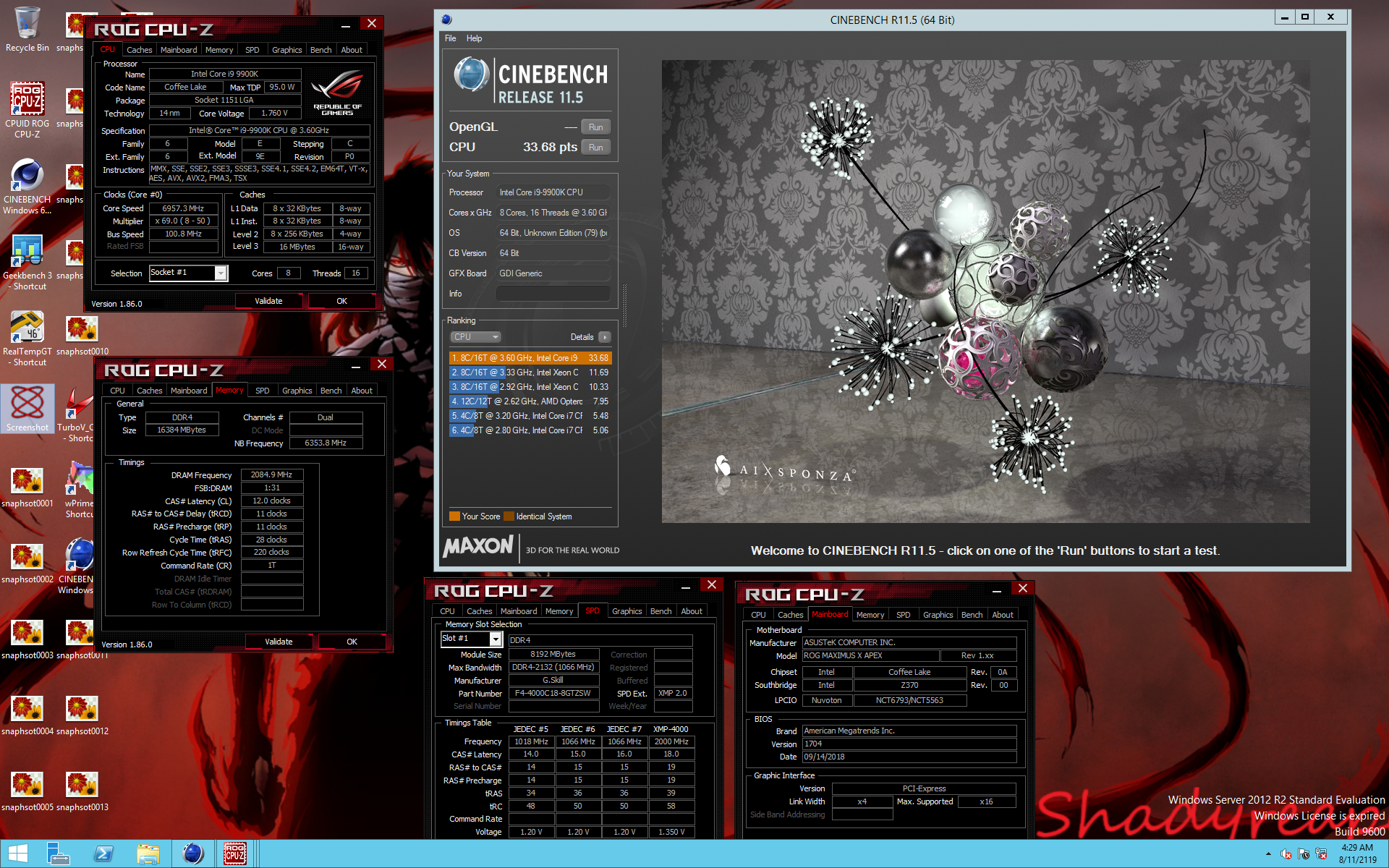Open Graphics tab in Memory CPU-Z window
This screenshot has height=868, width=1389.
(x=297, y=391)
